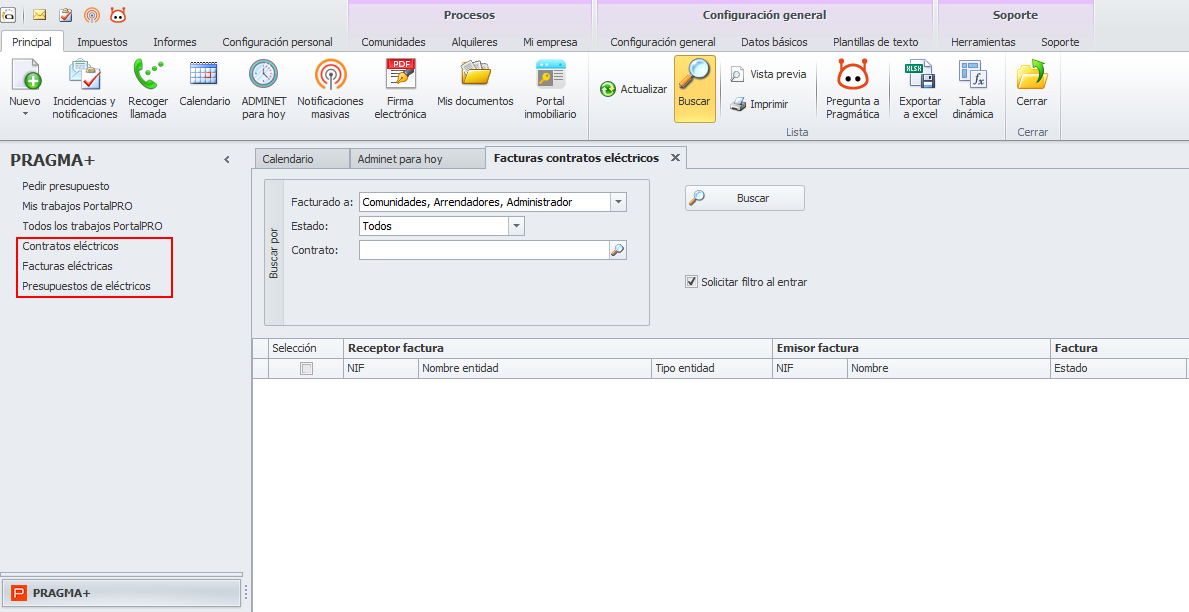Toggle the Selección column header checkbox
1189x612 pixels.
pos(306,369)
